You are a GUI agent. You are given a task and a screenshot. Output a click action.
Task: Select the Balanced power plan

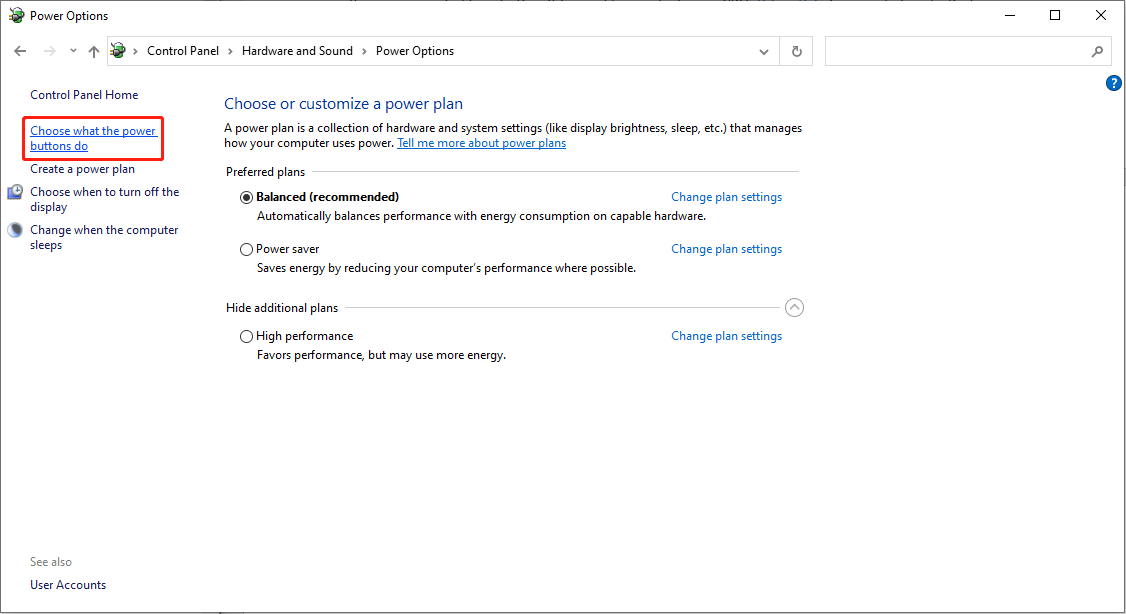pyautogui.click(x=246, y=196)
